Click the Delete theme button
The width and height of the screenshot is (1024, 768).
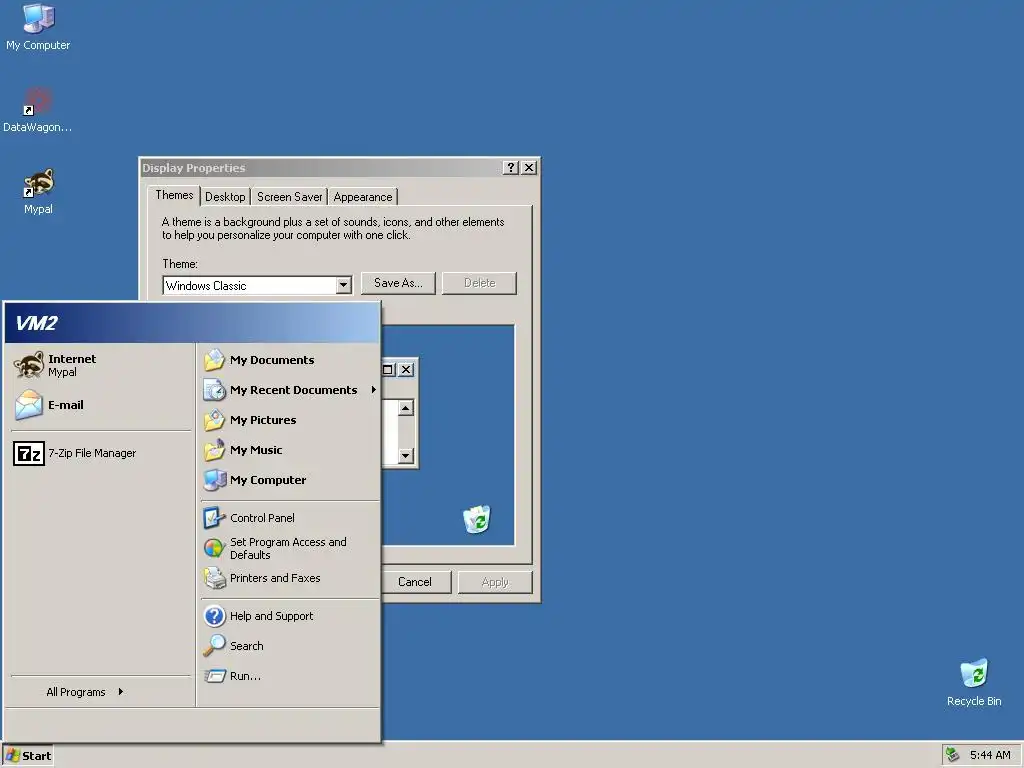point(479,283)
